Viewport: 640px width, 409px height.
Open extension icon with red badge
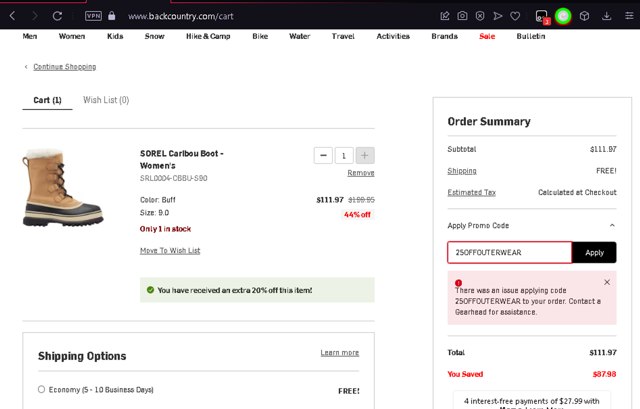(x=542, y=17)
